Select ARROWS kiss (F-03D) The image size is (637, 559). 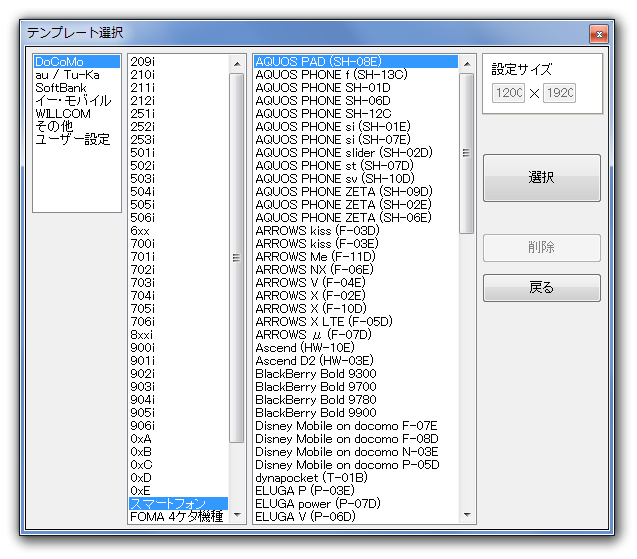click(x=356, y=231)
